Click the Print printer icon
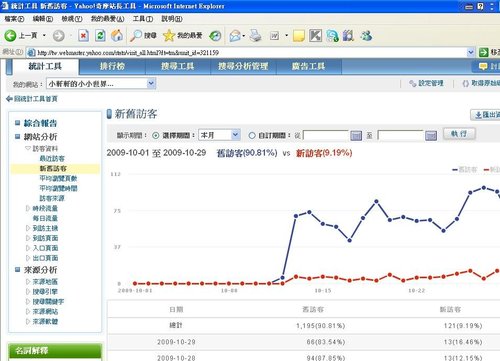The image size is (500, 361). click(x=256, y=35)
